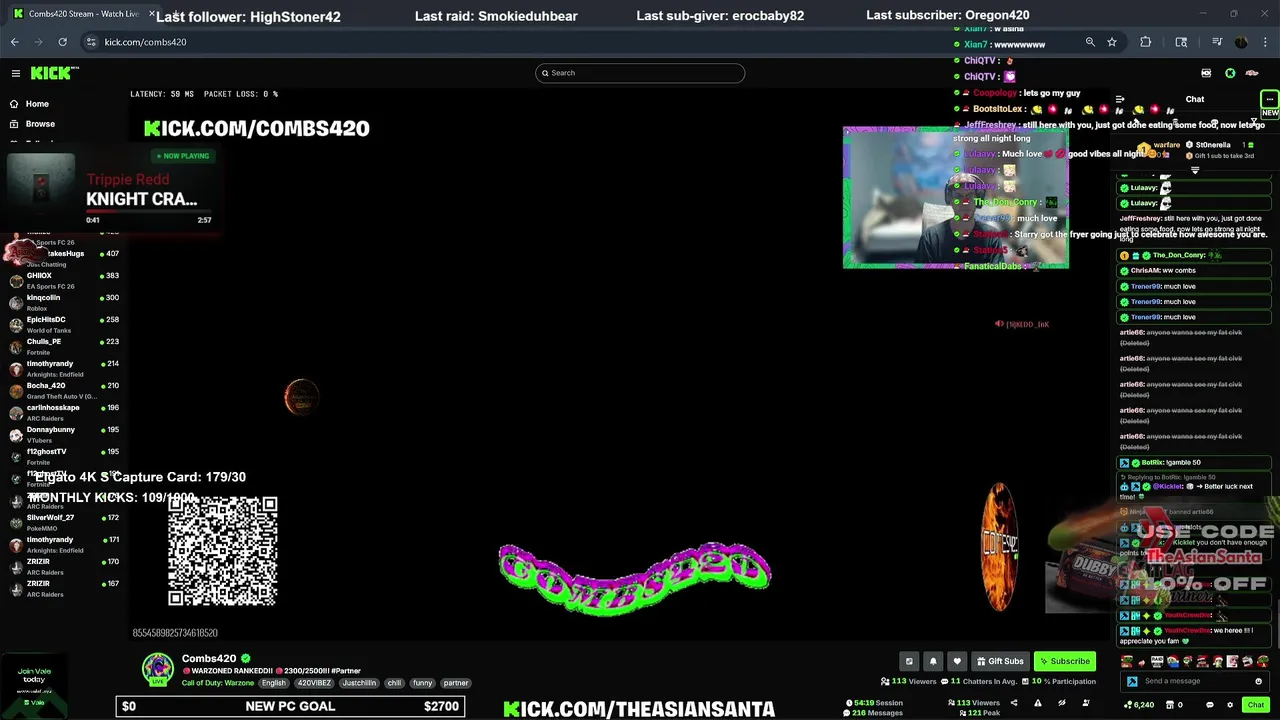Expand the gift leaderboard down arrow
This screenshot has width=1280, height=720.
(1195, 170)
